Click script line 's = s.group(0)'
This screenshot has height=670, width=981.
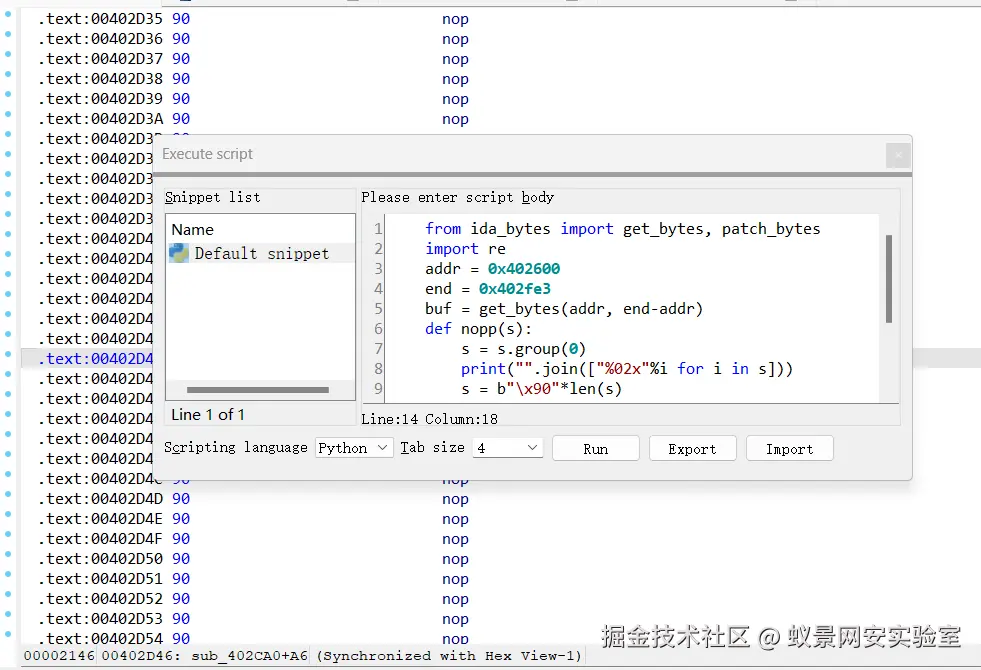click(524, 349)
